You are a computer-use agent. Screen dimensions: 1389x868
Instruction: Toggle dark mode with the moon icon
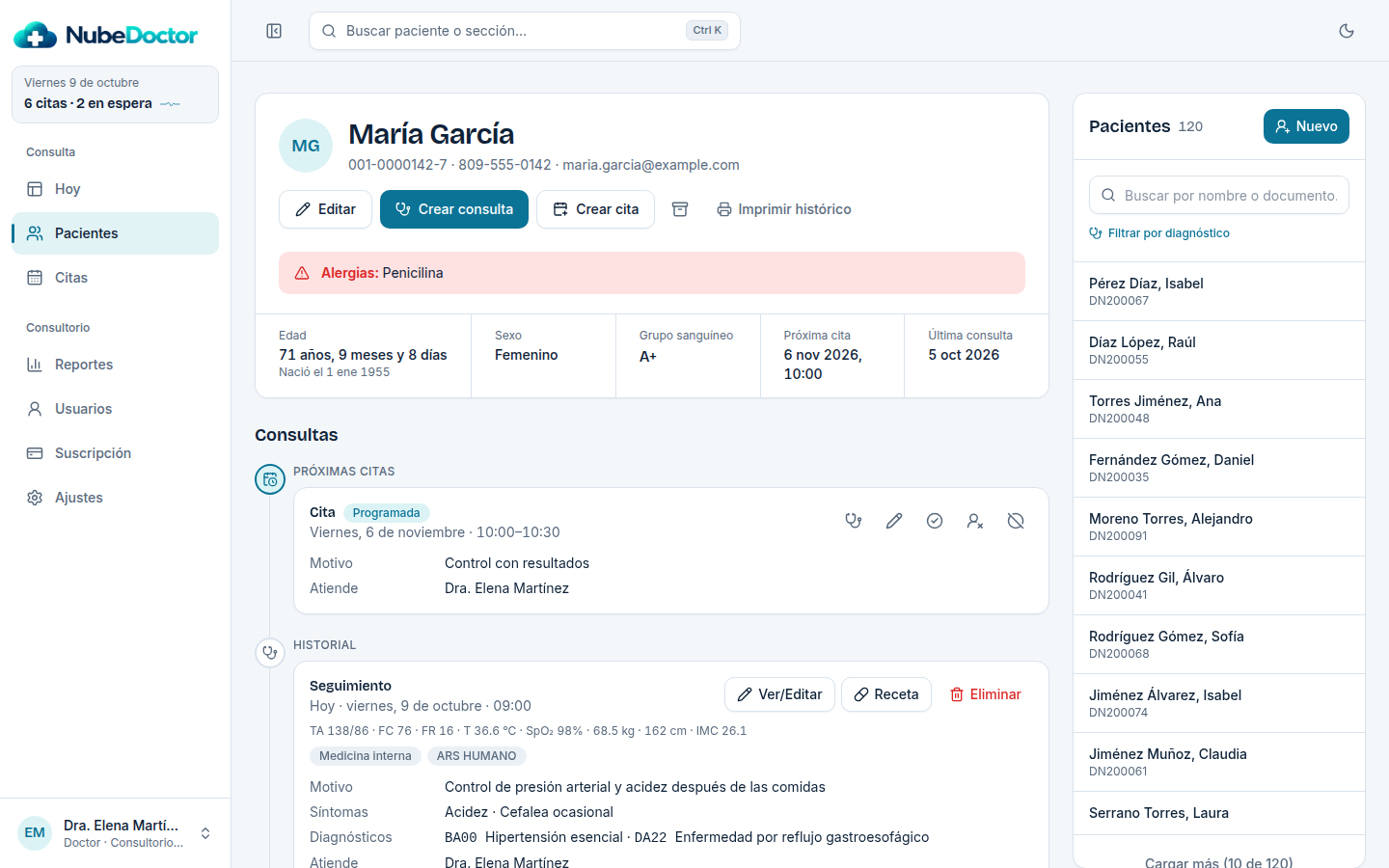[1347, 31]
